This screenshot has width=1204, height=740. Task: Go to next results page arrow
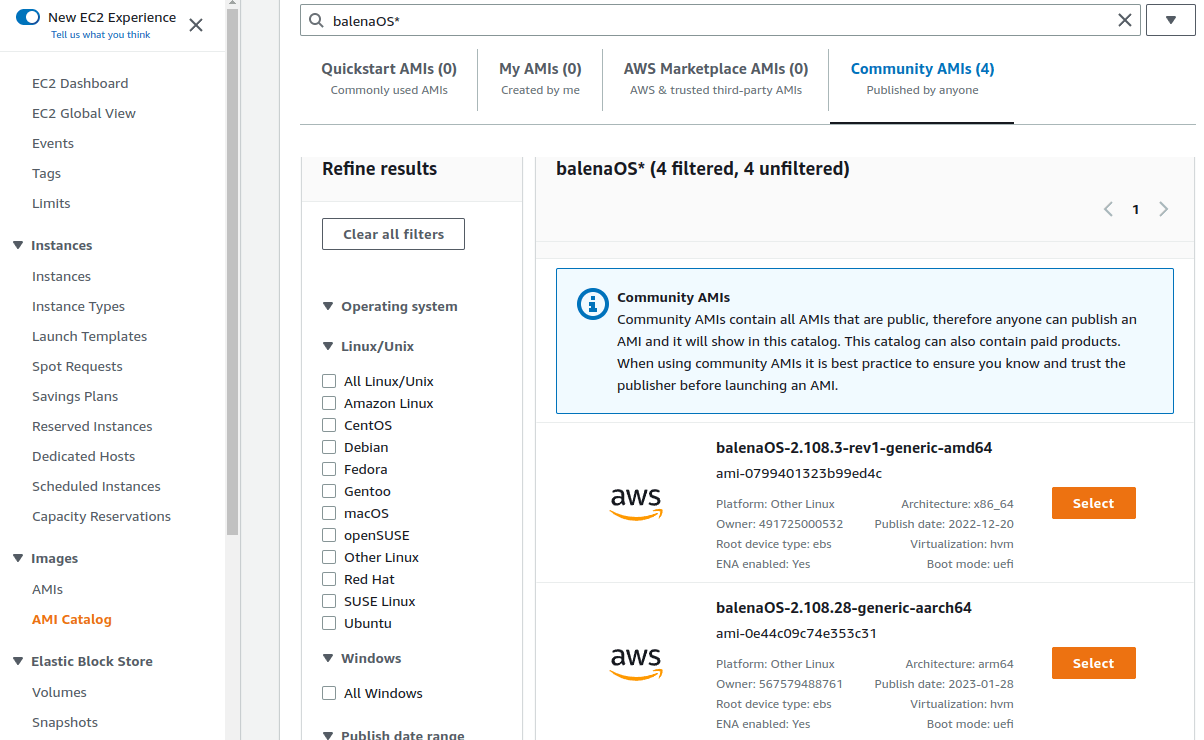pyautogui.click(x=1163, y=209)
